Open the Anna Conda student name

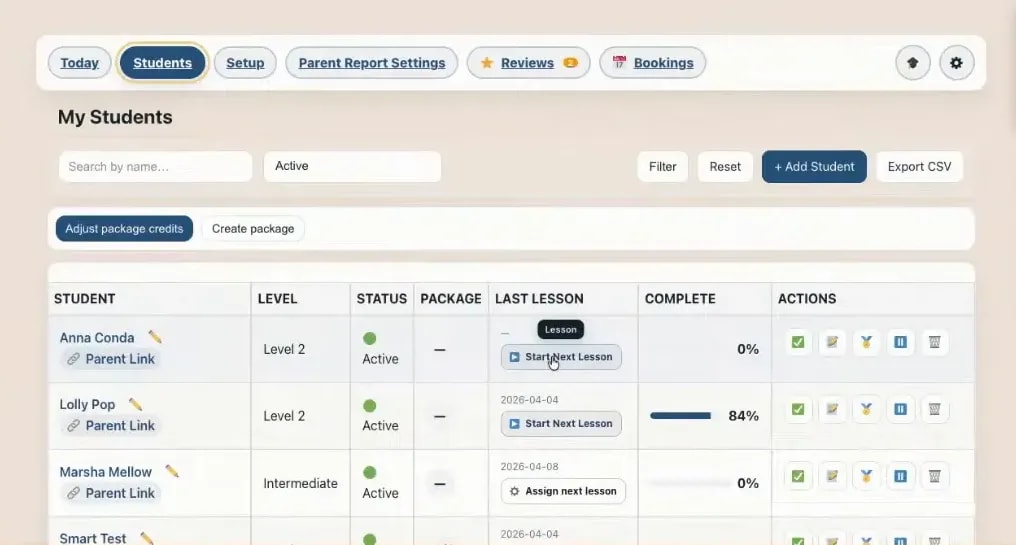(x=97, y=338)
